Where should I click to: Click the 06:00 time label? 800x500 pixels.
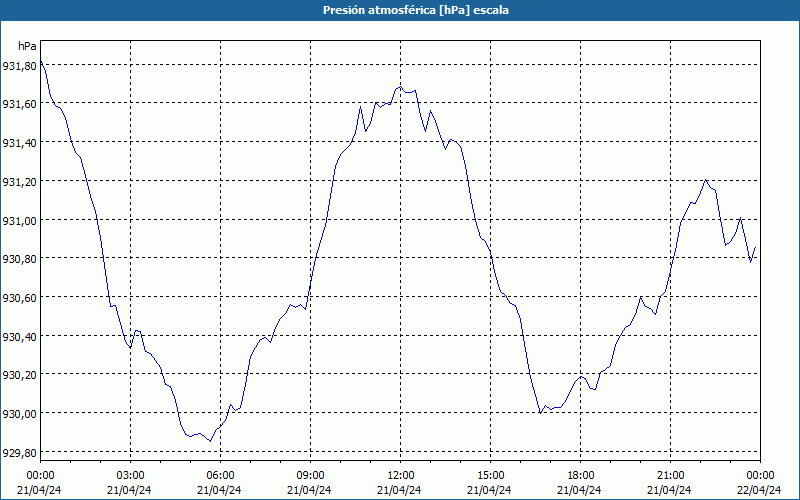220,476
